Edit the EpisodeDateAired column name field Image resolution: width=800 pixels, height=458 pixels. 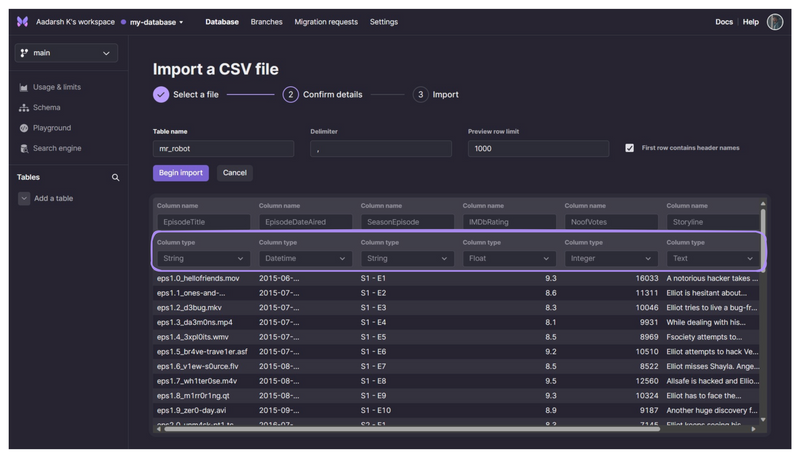(305, 222)
